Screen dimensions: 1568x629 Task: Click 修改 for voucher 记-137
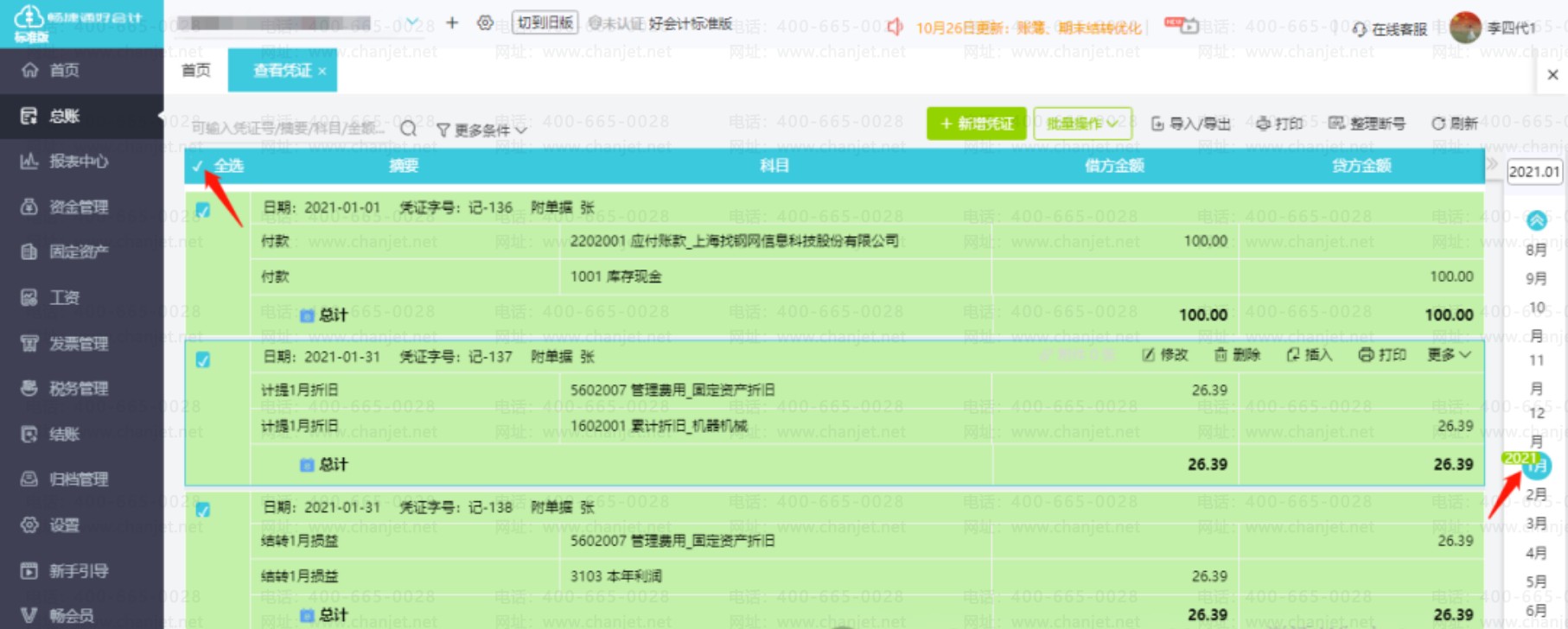pos(1165,355)
